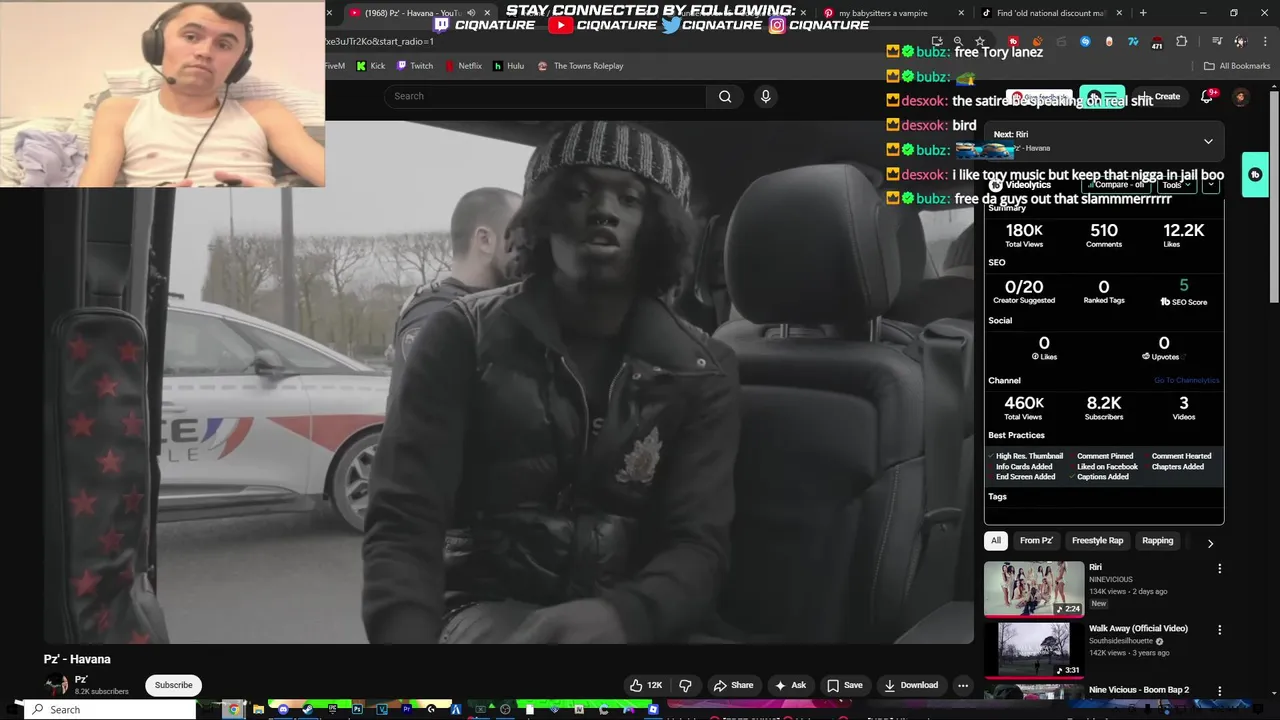This screenshot has width=1280, height=720.
Task: Switch to the TikTok Find 'old national' tab
Action: pyautogui.click(x=1050, y=13)
